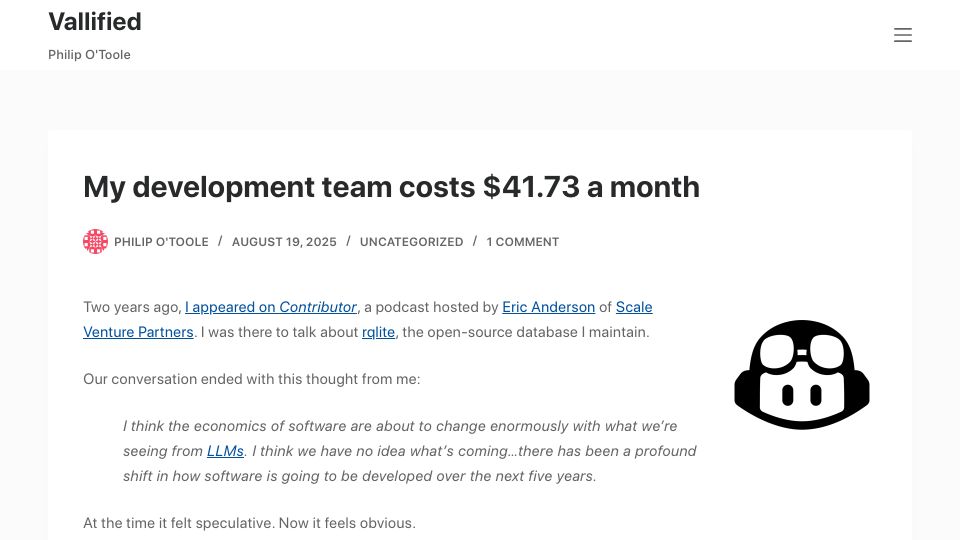Image resolution: width=960 pixels, height=540 pixels.
Task: Click the 'shift in how software' quote line
Action: [359, 476]
